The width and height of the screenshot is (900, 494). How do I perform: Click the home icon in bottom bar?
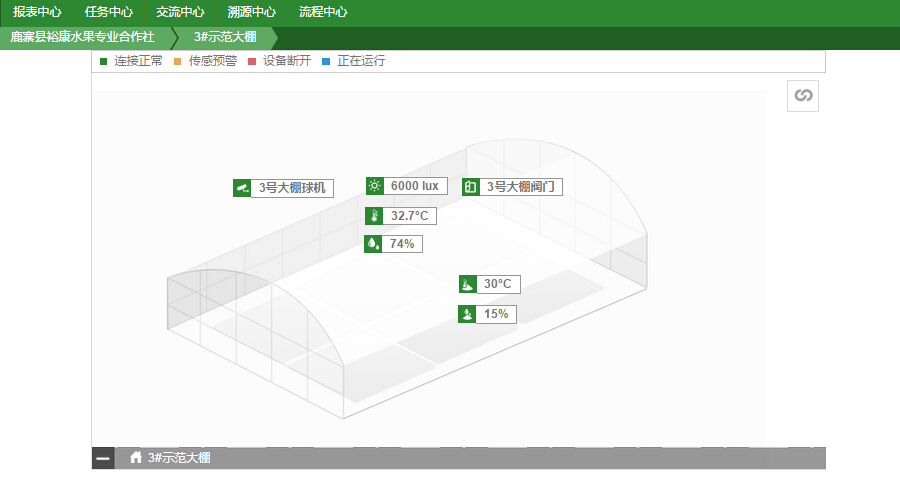click(136, 458)
